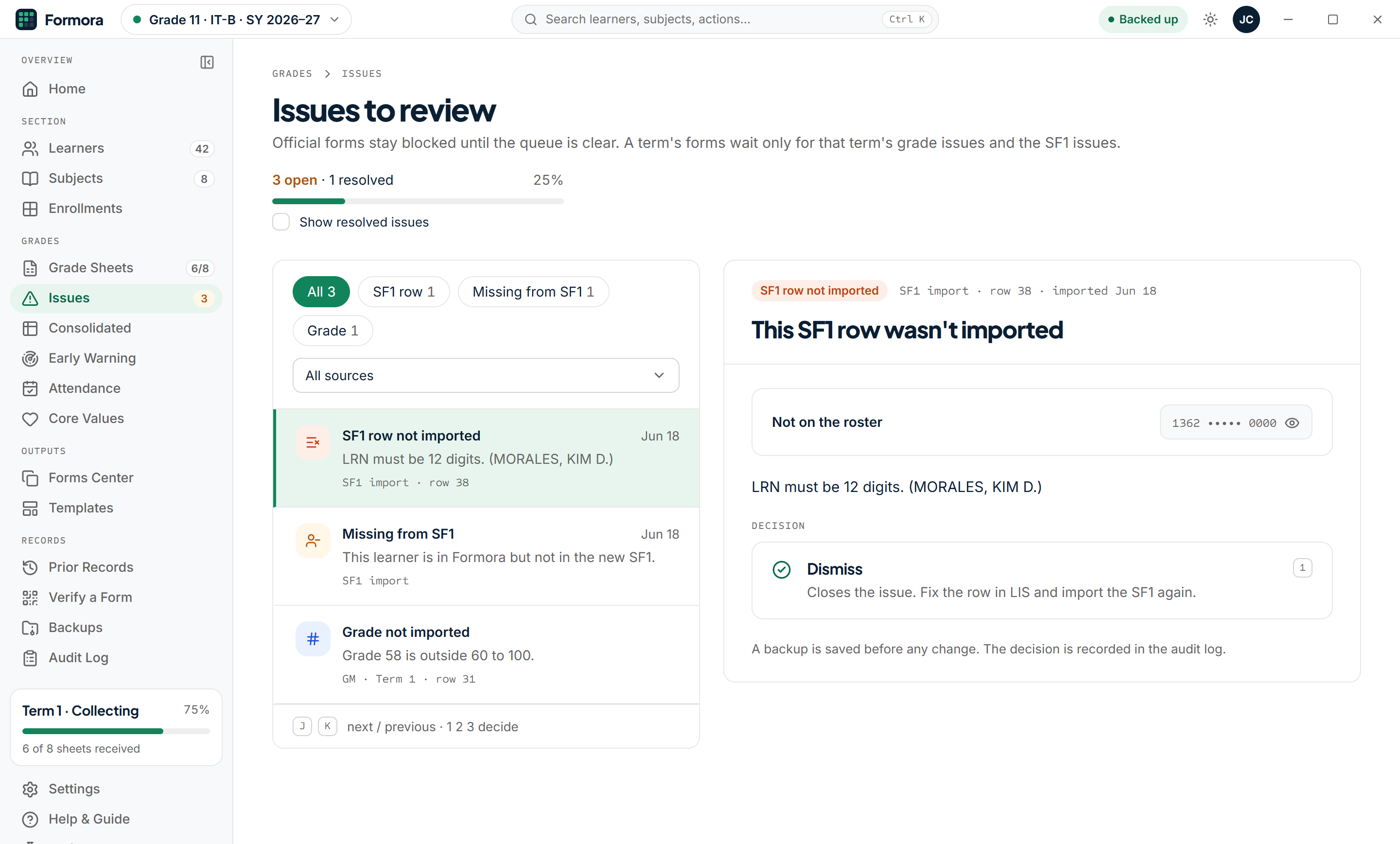The height and width of the screenshot is (844, 1400).
Task: Choose the Dismiss decision option
Action: [1041, 580]
